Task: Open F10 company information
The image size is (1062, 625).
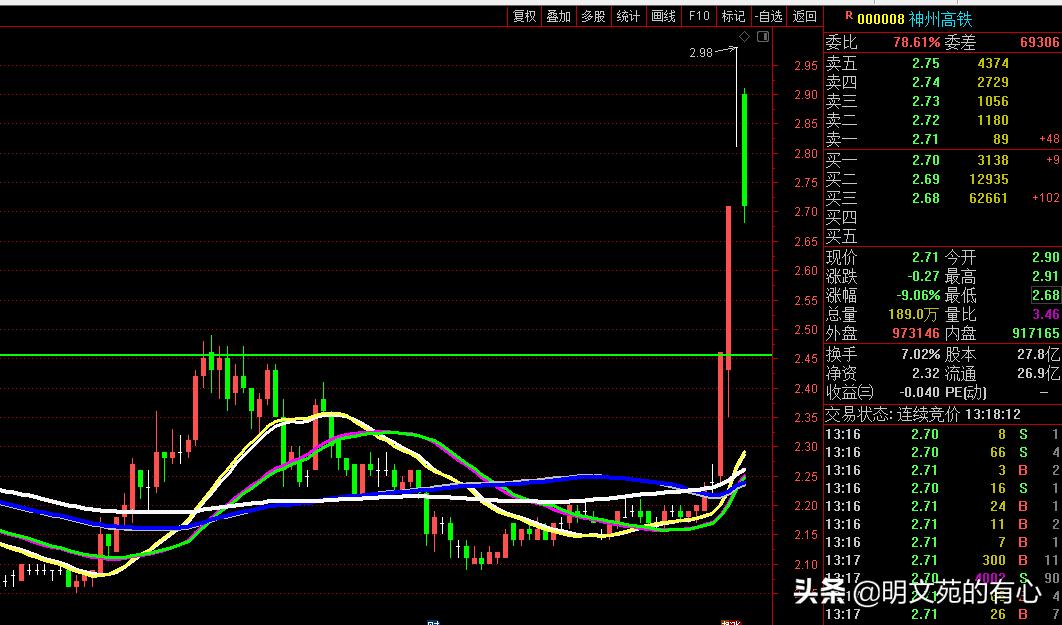Action: pyautogui.click(x=699, y=16)
